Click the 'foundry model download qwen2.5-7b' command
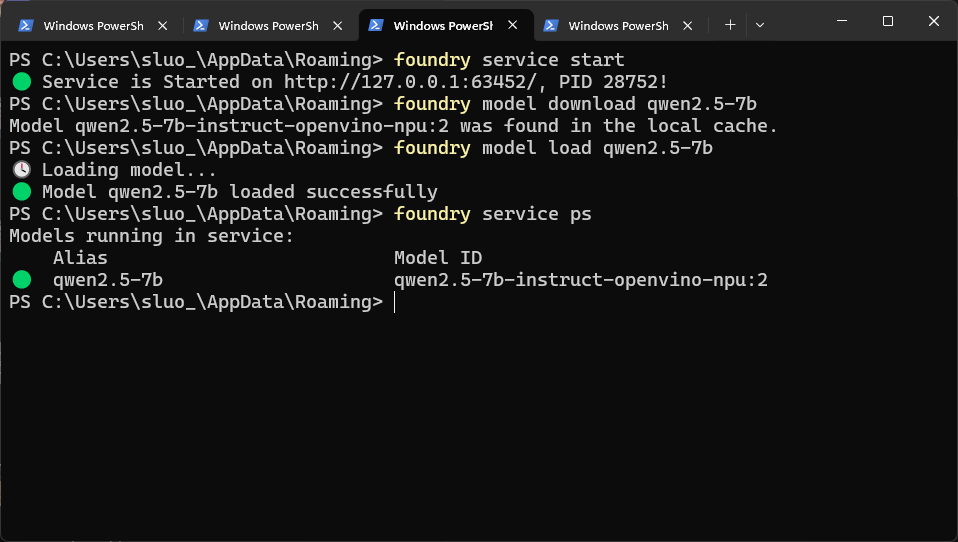958x542 pixels. [575, 104]
